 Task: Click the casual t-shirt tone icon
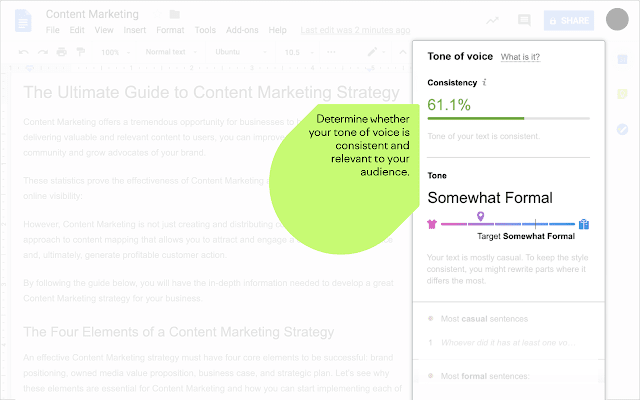tap(433, 224)
